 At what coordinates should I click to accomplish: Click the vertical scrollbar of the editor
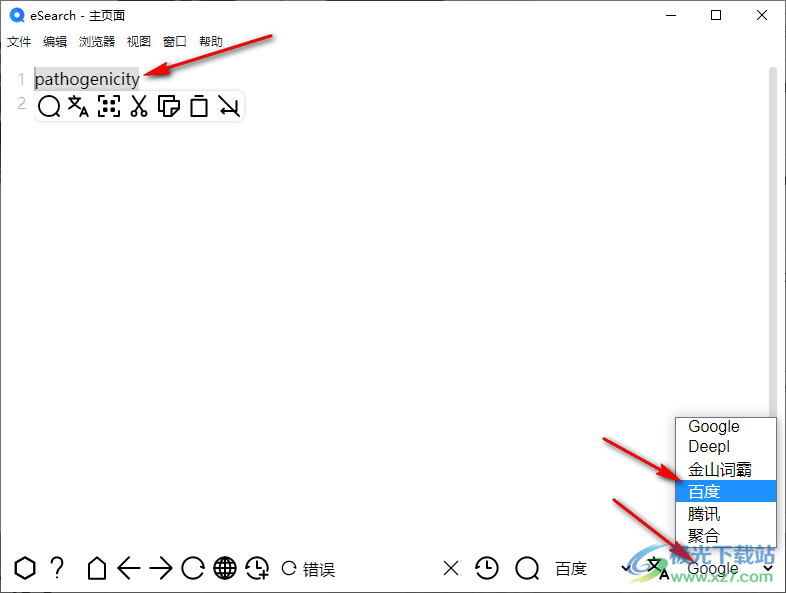tap(772, 241)
